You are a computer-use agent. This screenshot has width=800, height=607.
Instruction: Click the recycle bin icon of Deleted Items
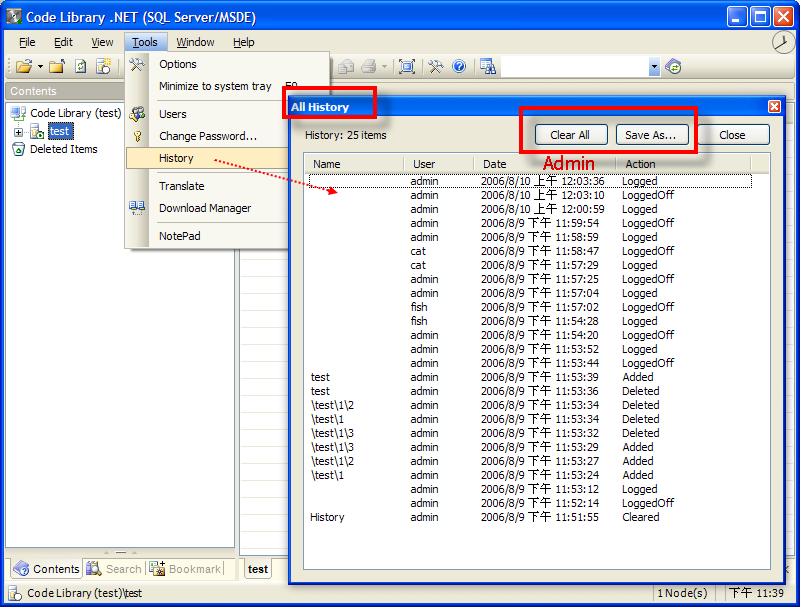pyautogui.click(x=18, y=149)
